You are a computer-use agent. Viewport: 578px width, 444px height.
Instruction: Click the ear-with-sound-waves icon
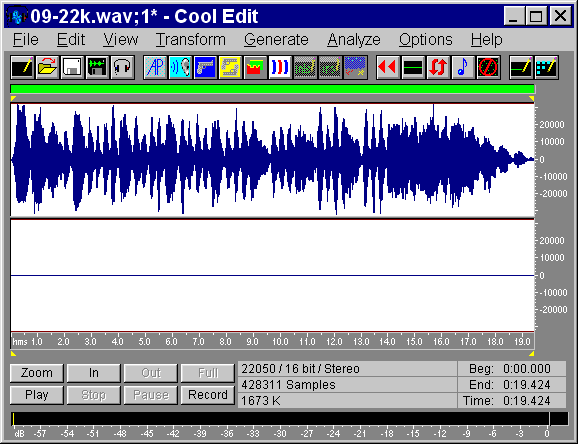click(180, 67)
